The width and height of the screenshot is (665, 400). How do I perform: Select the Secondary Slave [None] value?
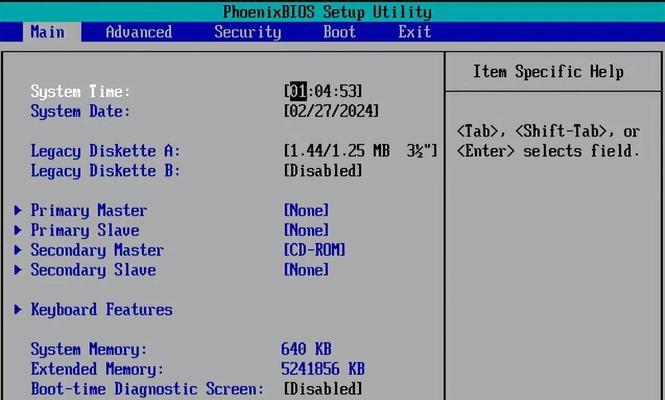pos(306,270)
